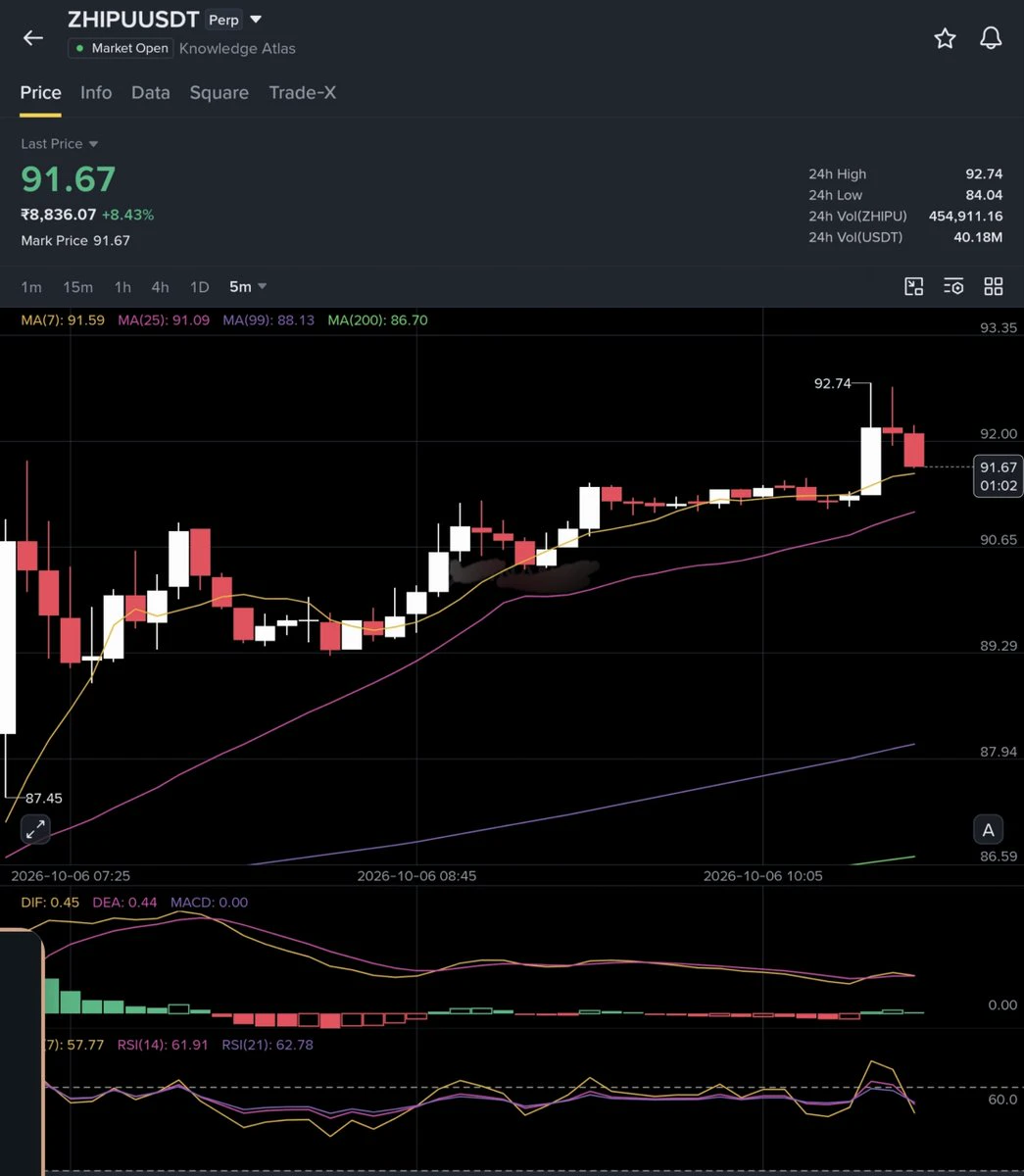Tap the RSI(14): 61.91 label
This screenshot has width=1024, height=1176.
(x=163, y=1045)
